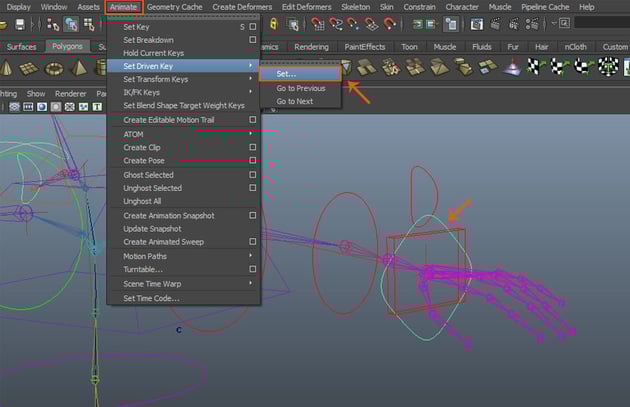The image size is (630, 407).
Task: Open Unghost Selected option box
Action: 253,188
